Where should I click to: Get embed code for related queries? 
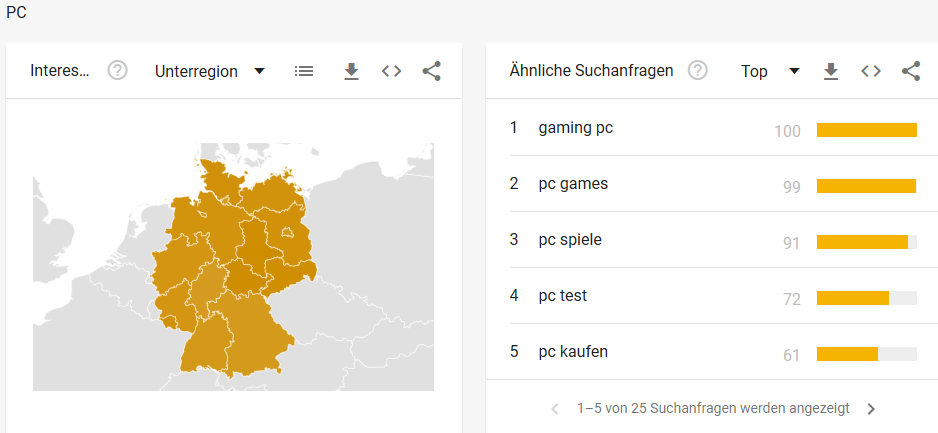click(x=870, y=71)
